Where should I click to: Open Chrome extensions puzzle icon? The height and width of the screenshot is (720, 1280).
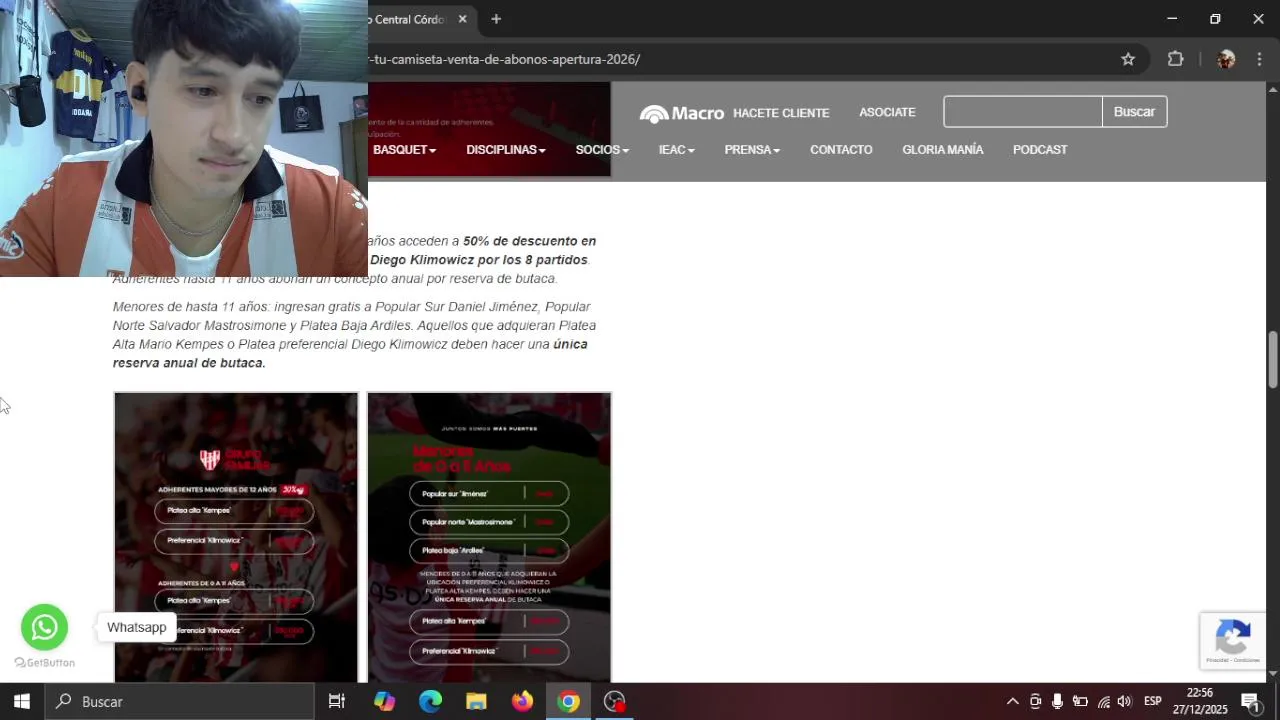point(1176,59)
